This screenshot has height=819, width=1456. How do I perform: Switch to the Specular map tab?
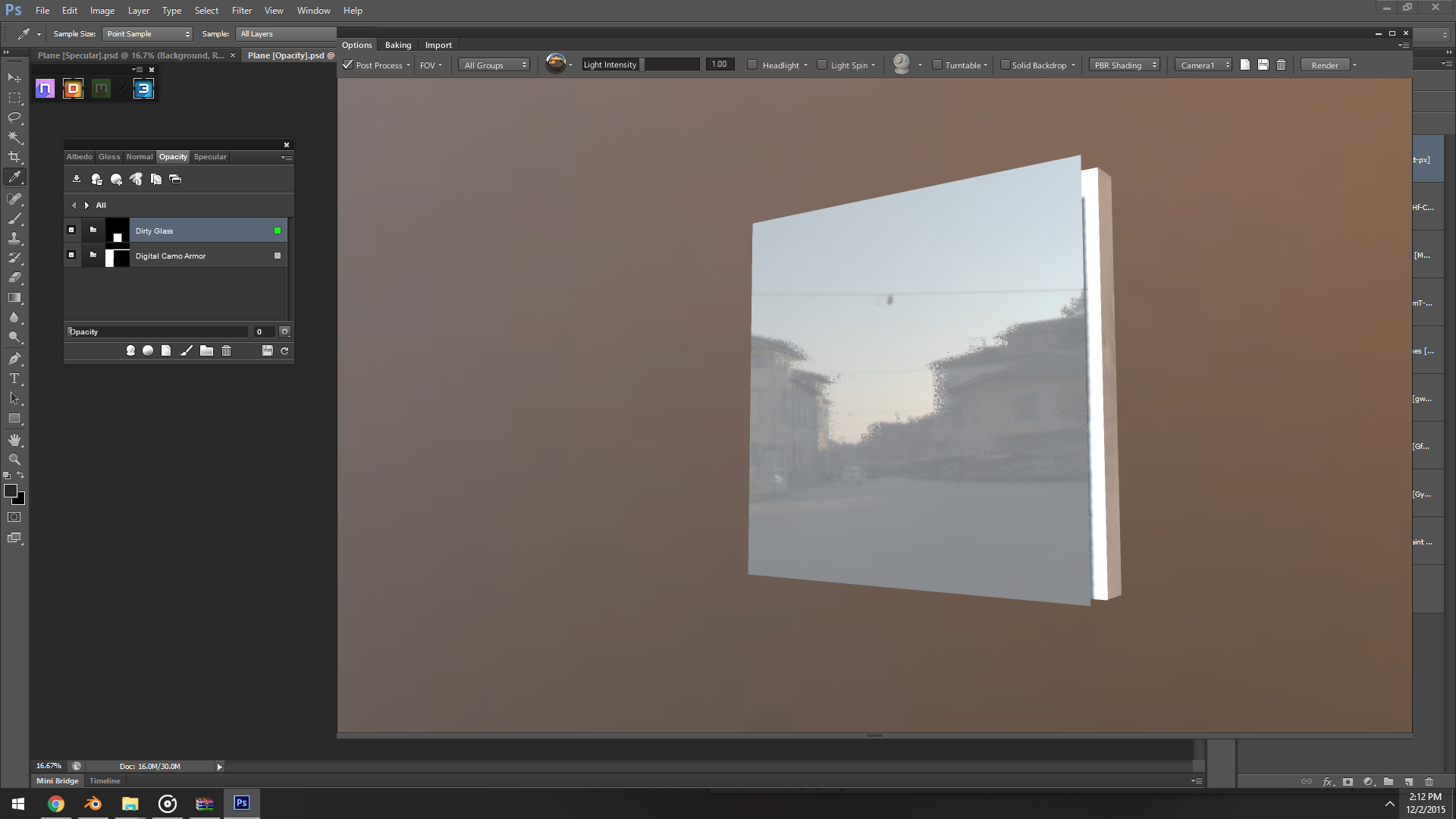tap(210, 157)
